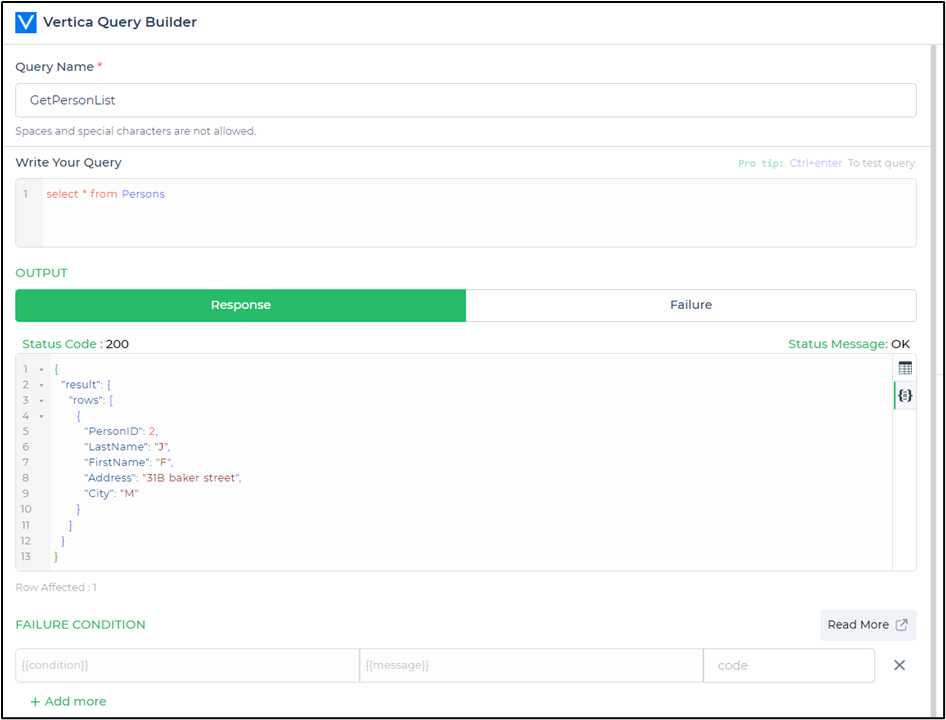Click the FAILURE CONDITION heading
Viewport: 946px width, 720px height.
tap(80, 625)
